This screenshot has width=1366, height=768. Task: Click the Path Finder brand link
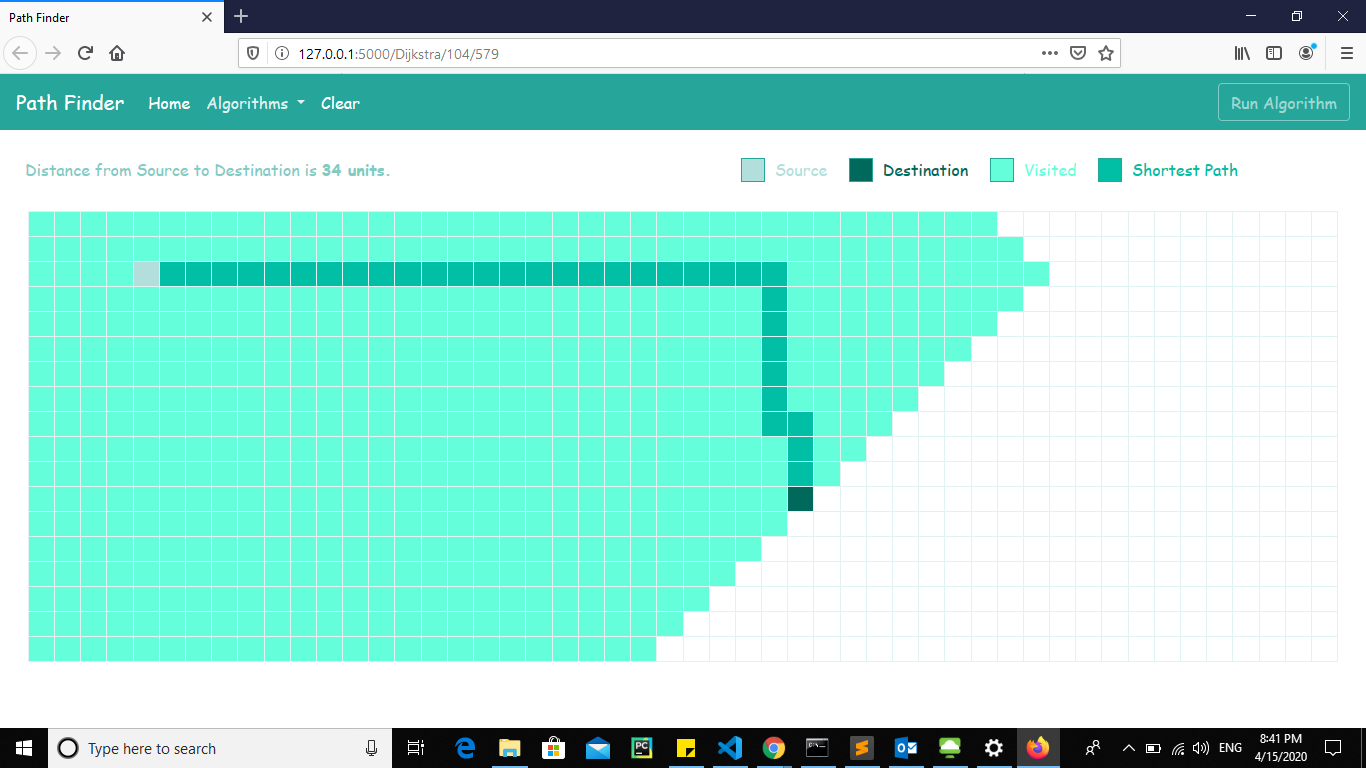point(70,103)
